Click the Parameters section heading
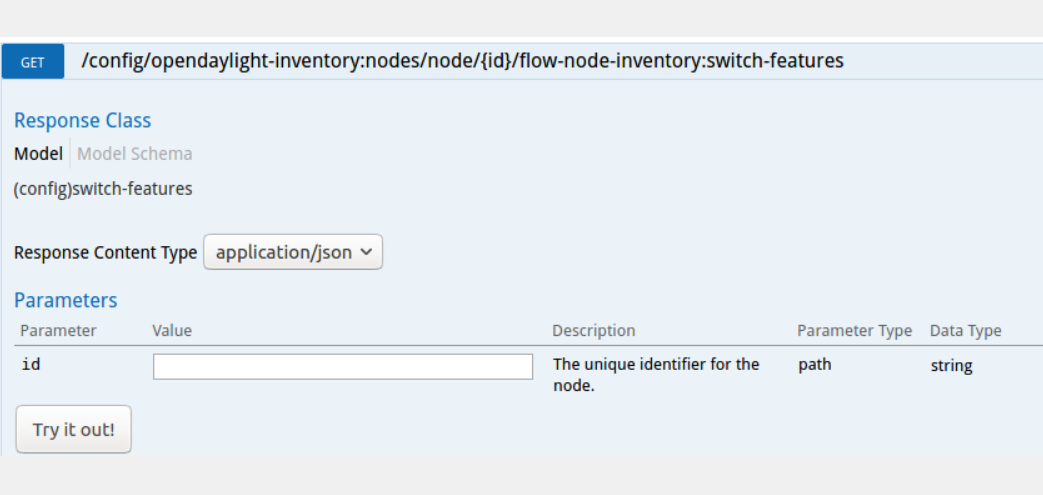Image resolution: width=1043 pixels, height=495 pixels. tap(65, 300)
